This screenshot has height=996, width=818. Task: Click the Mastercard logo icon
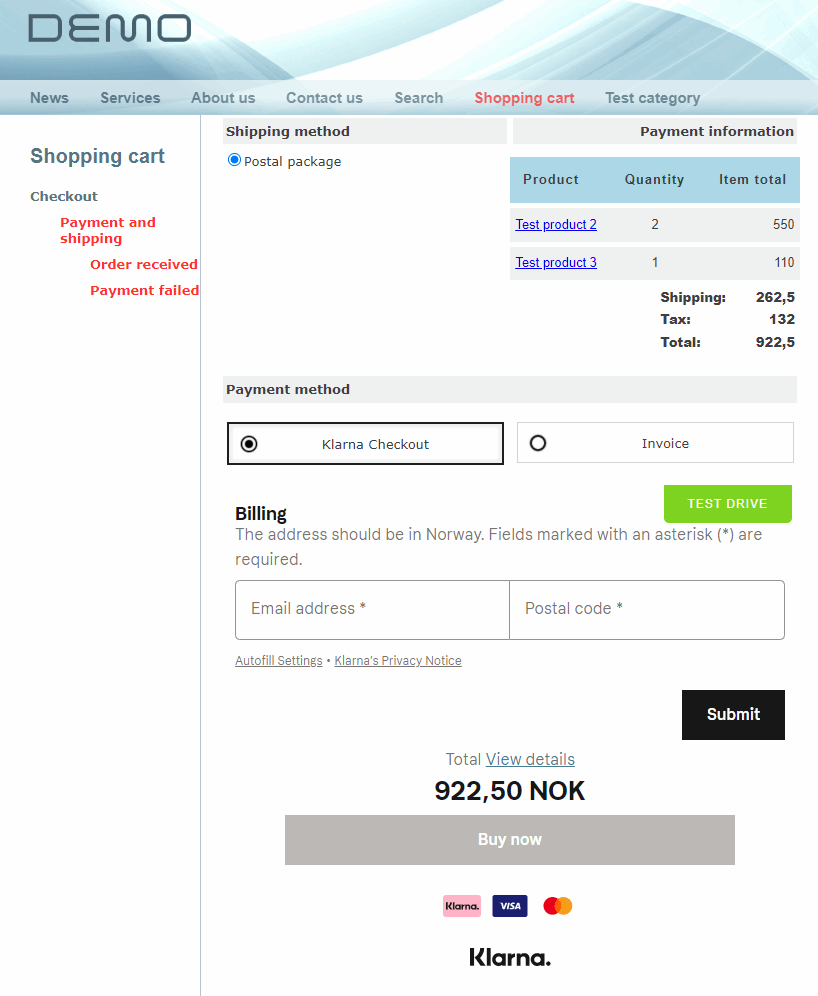[558, 906]
